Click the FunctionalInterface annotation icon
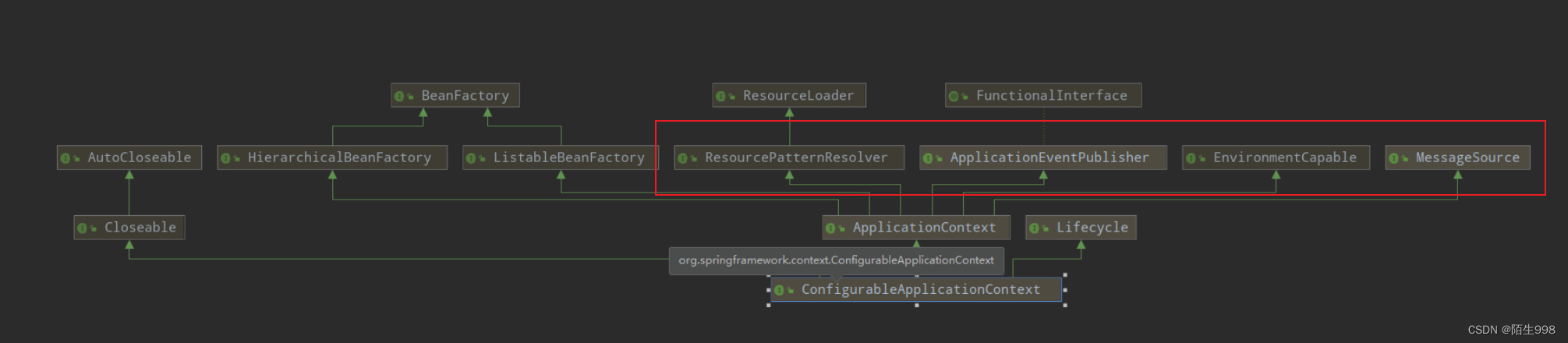Viewport: 1568px width, 343px height. (x=954, y=96)
